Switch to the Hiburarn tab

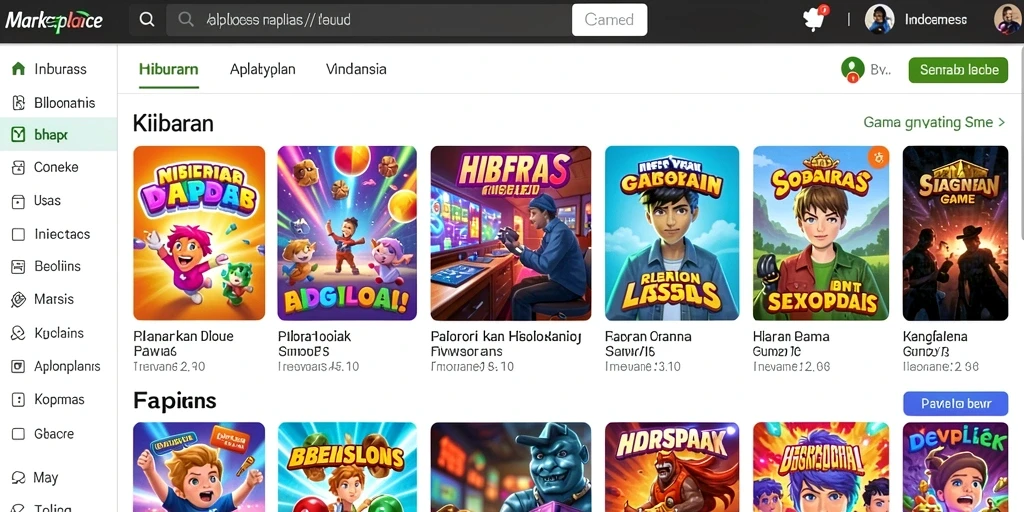click(x=168, y=69)
